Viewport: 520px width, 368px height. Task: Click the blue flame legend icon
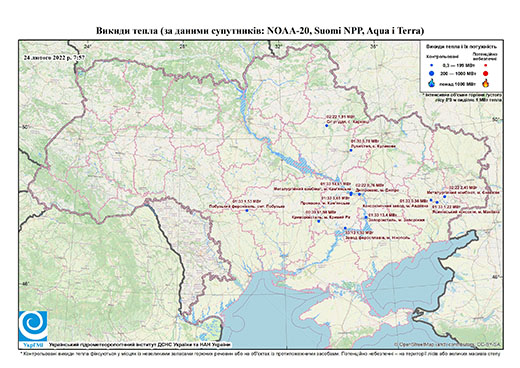432,83
